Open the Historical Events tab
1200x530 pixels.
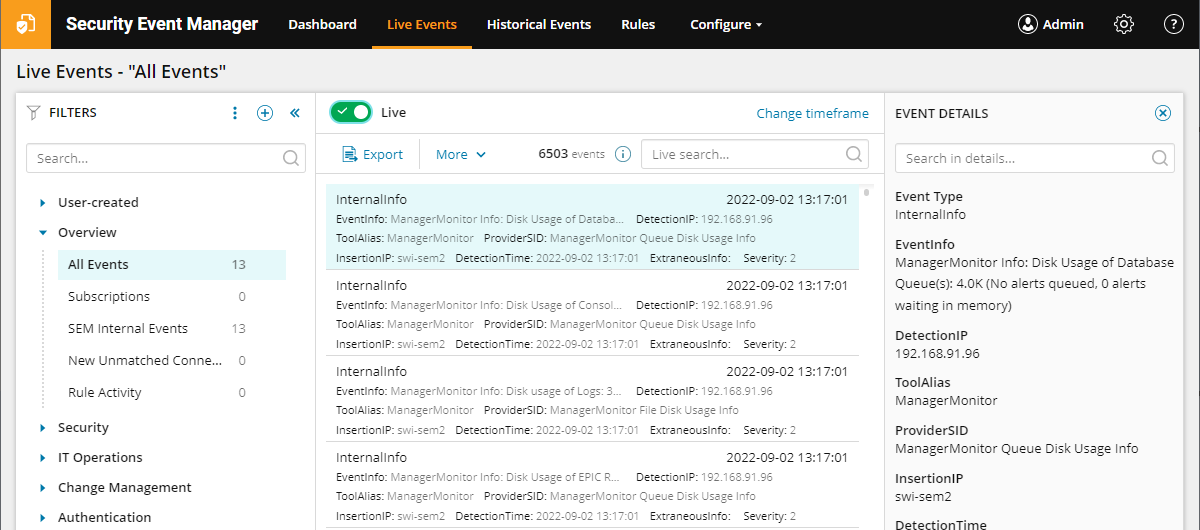[539, 24]
